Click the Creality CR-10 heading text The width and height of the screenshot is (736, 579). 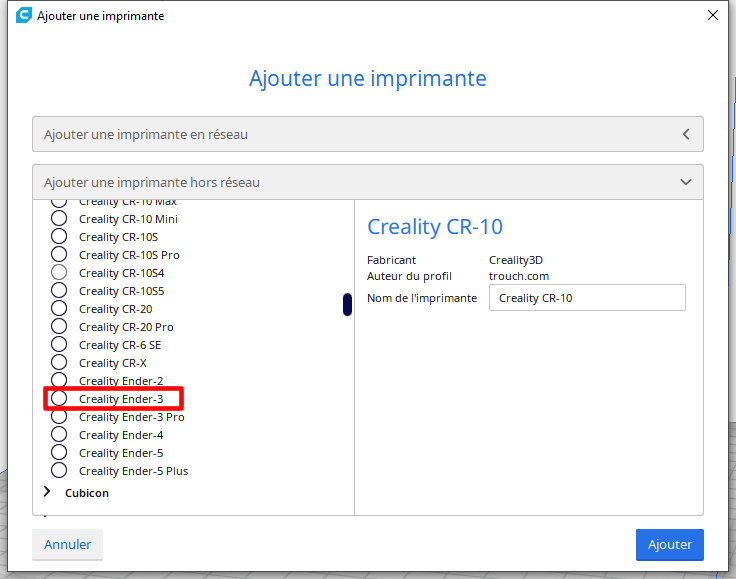coord(435,227)
